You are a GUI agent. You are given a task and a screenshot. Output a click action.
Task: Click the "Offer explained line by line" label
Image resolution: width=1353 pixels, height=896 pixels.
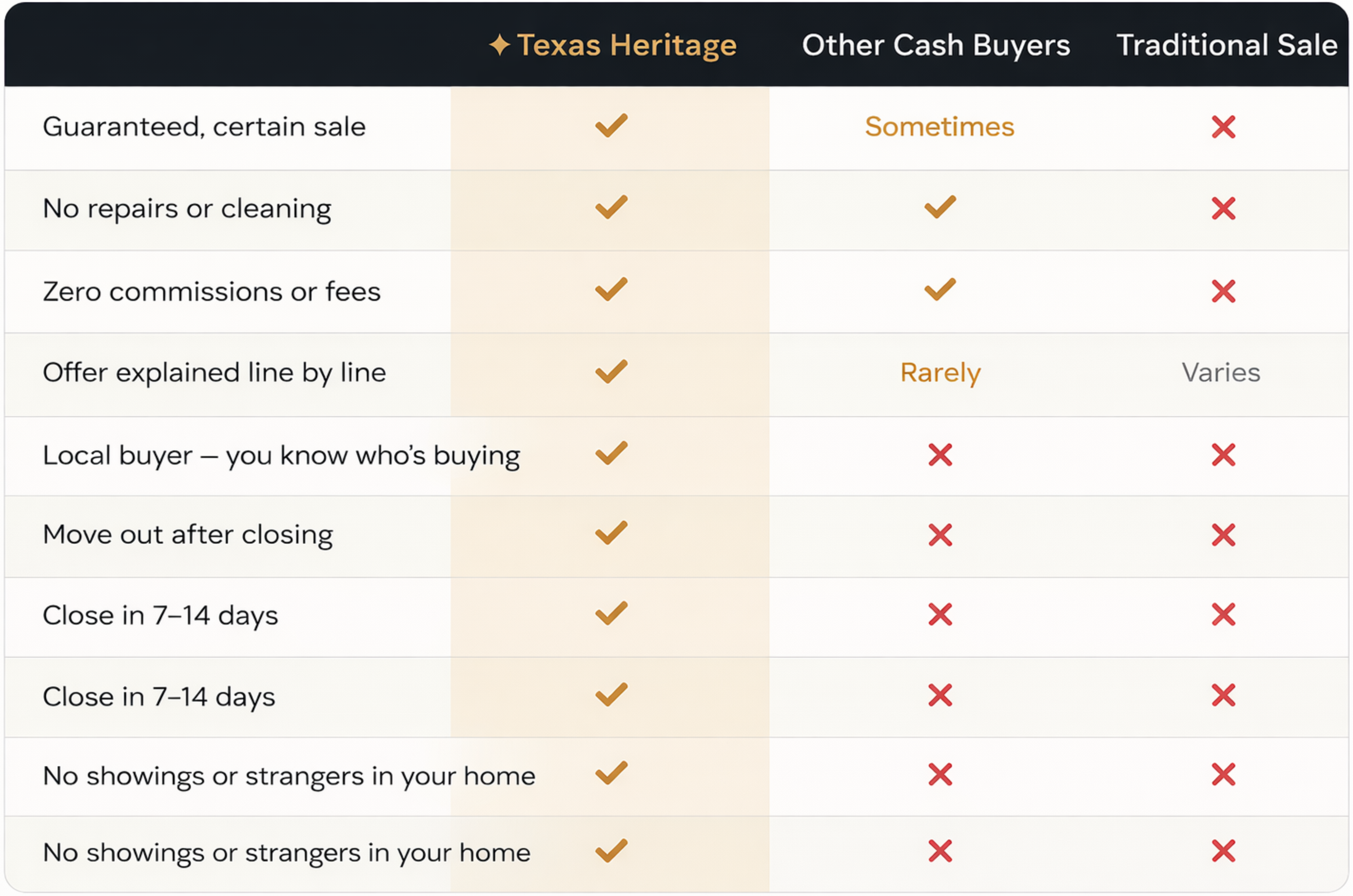[214, 373]
